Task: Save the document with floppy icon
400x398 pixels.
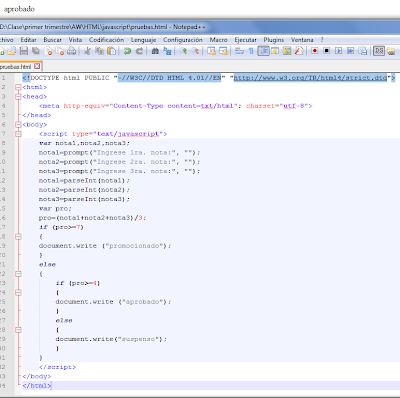Action: click(24, 51)
